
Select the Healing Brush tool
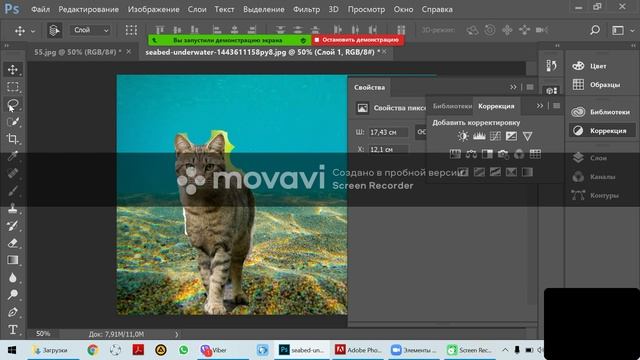point(13,173)
